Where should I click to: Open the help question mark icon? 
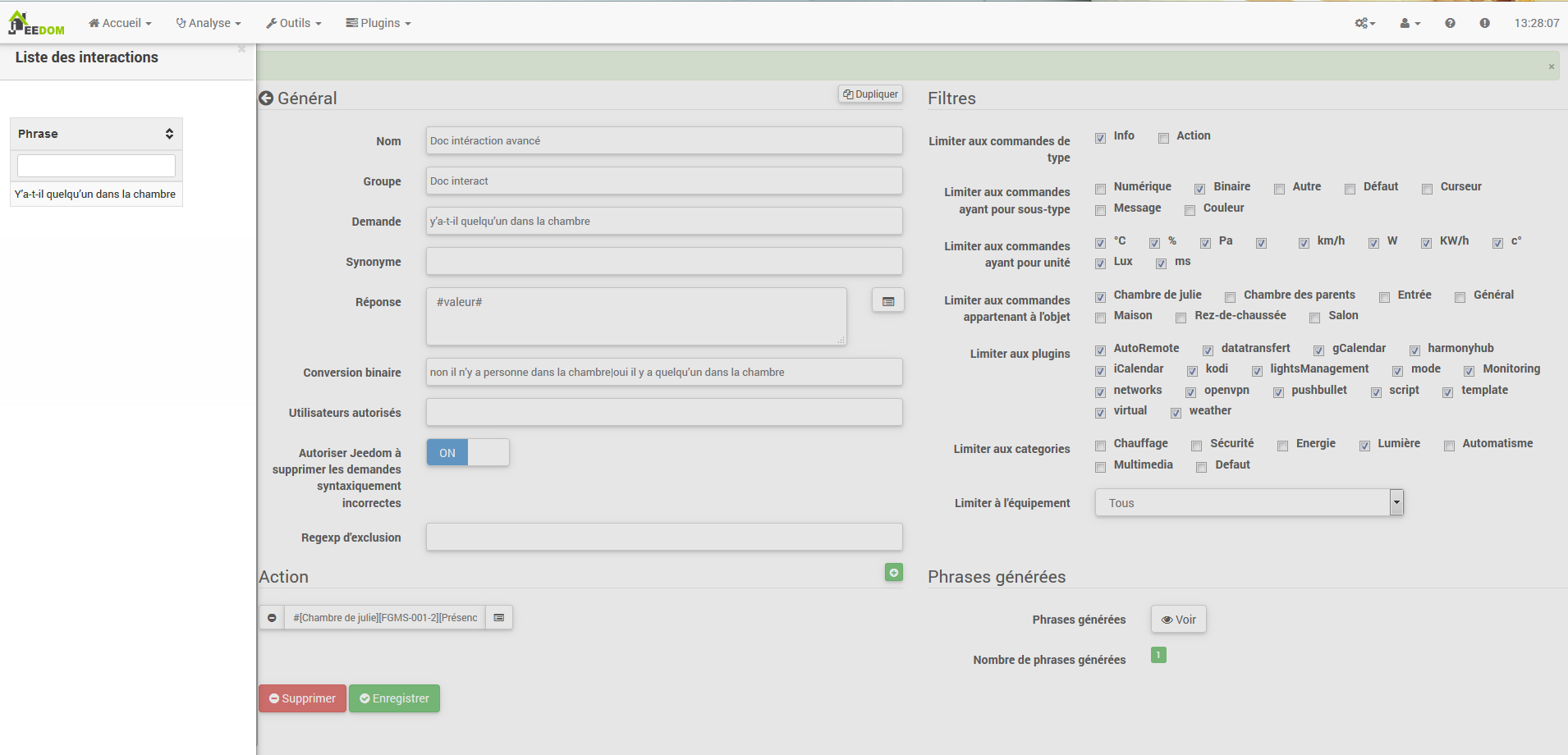click(x=1450, y=23)
